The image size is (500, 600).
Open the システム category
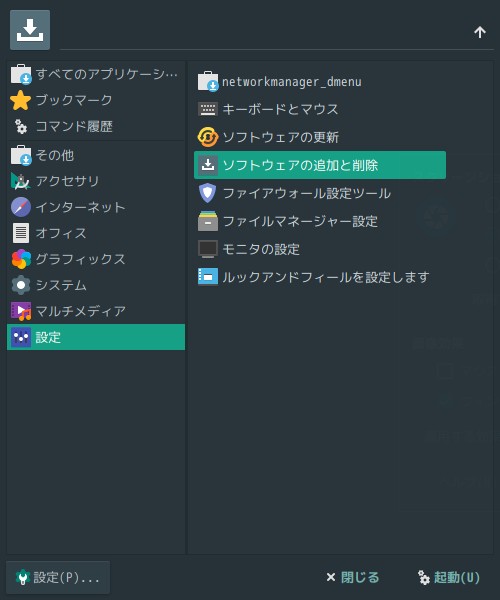coord(96,285)
